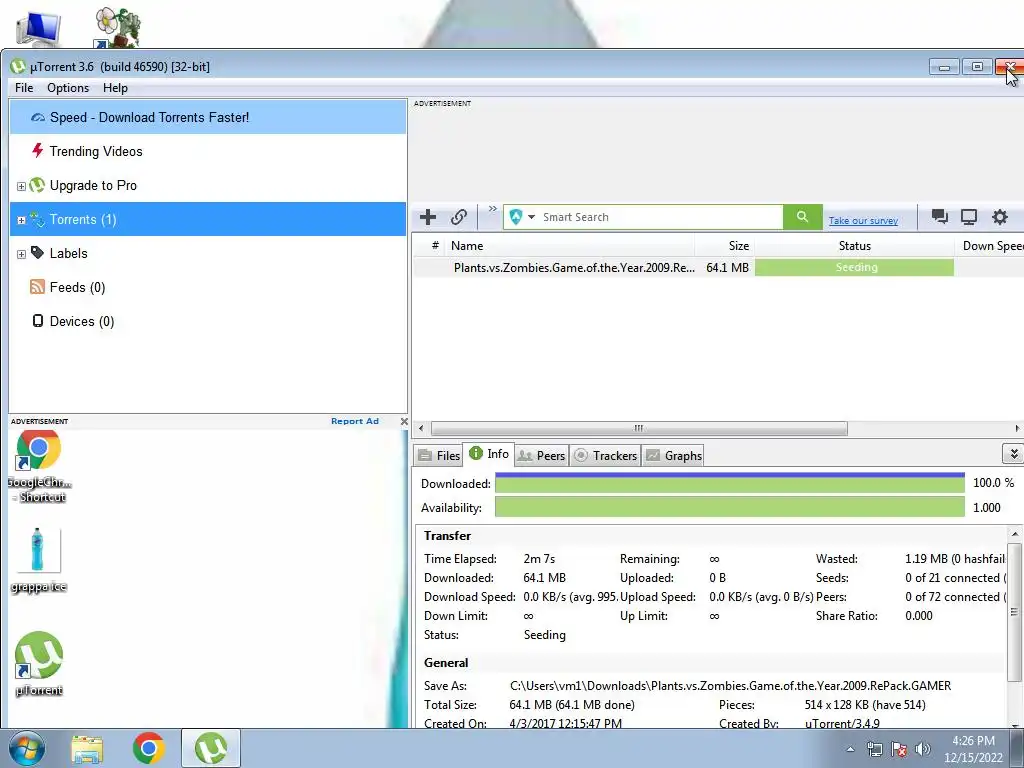1024x768 pixels.
Task: Expand the Labels tree node
Action: [21, 254]
